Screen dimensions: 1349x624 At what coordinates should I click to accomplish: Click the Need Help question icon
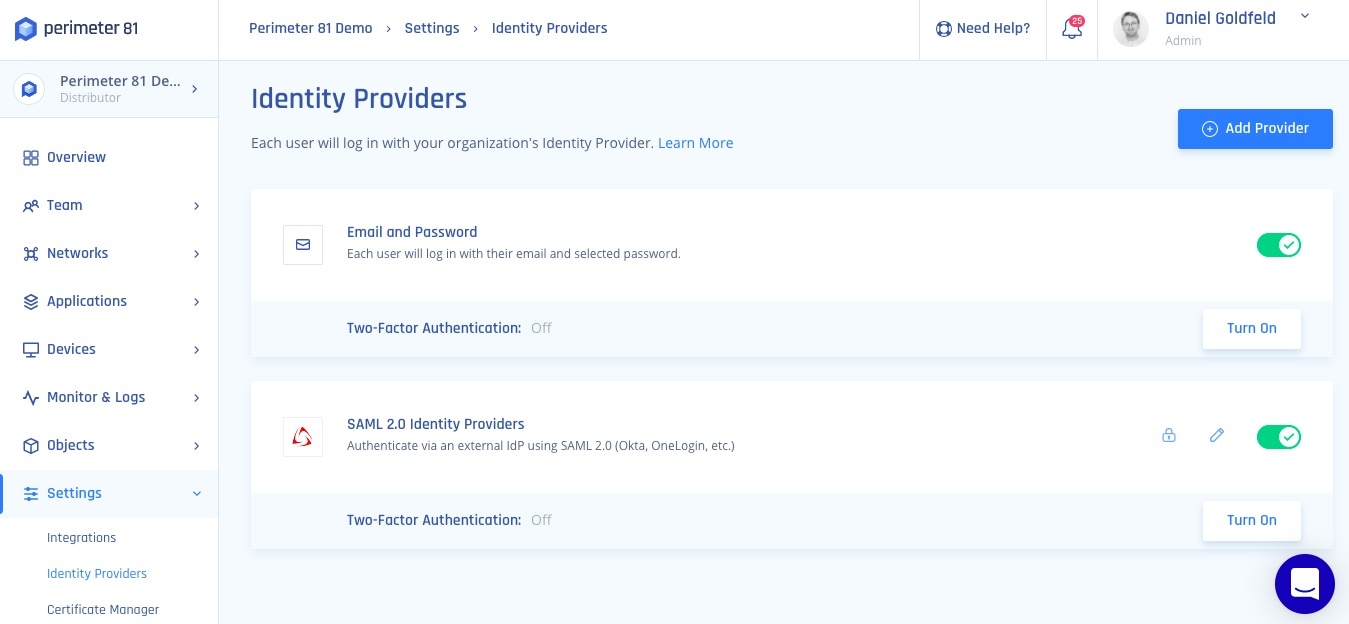944,29
